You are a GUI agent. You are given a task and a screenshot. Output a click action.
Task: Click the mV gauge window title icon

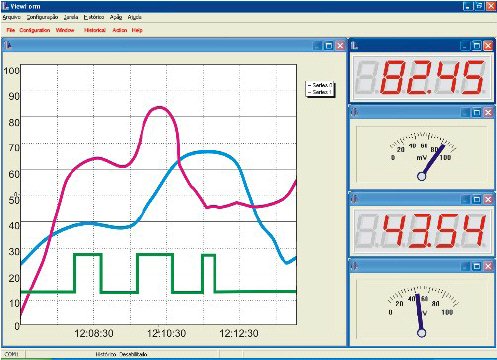[x=355, y=112]
